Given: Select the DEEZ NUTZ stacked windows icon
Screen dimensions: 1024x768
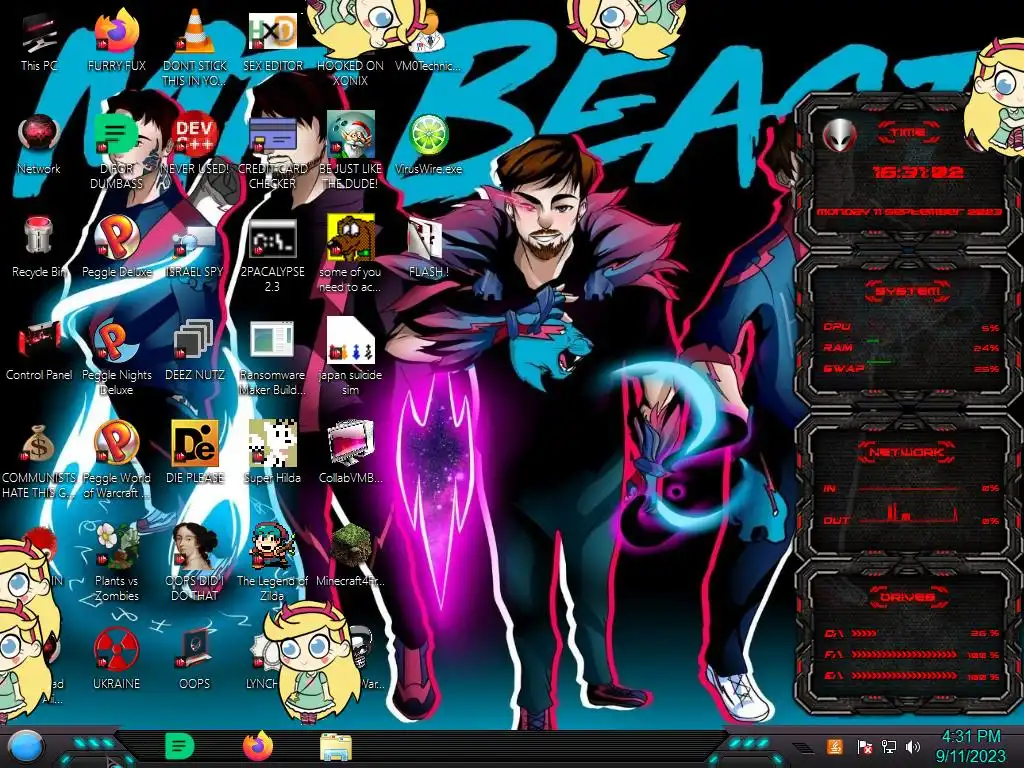Looking at the screenshot, I should tap(195, 351).
